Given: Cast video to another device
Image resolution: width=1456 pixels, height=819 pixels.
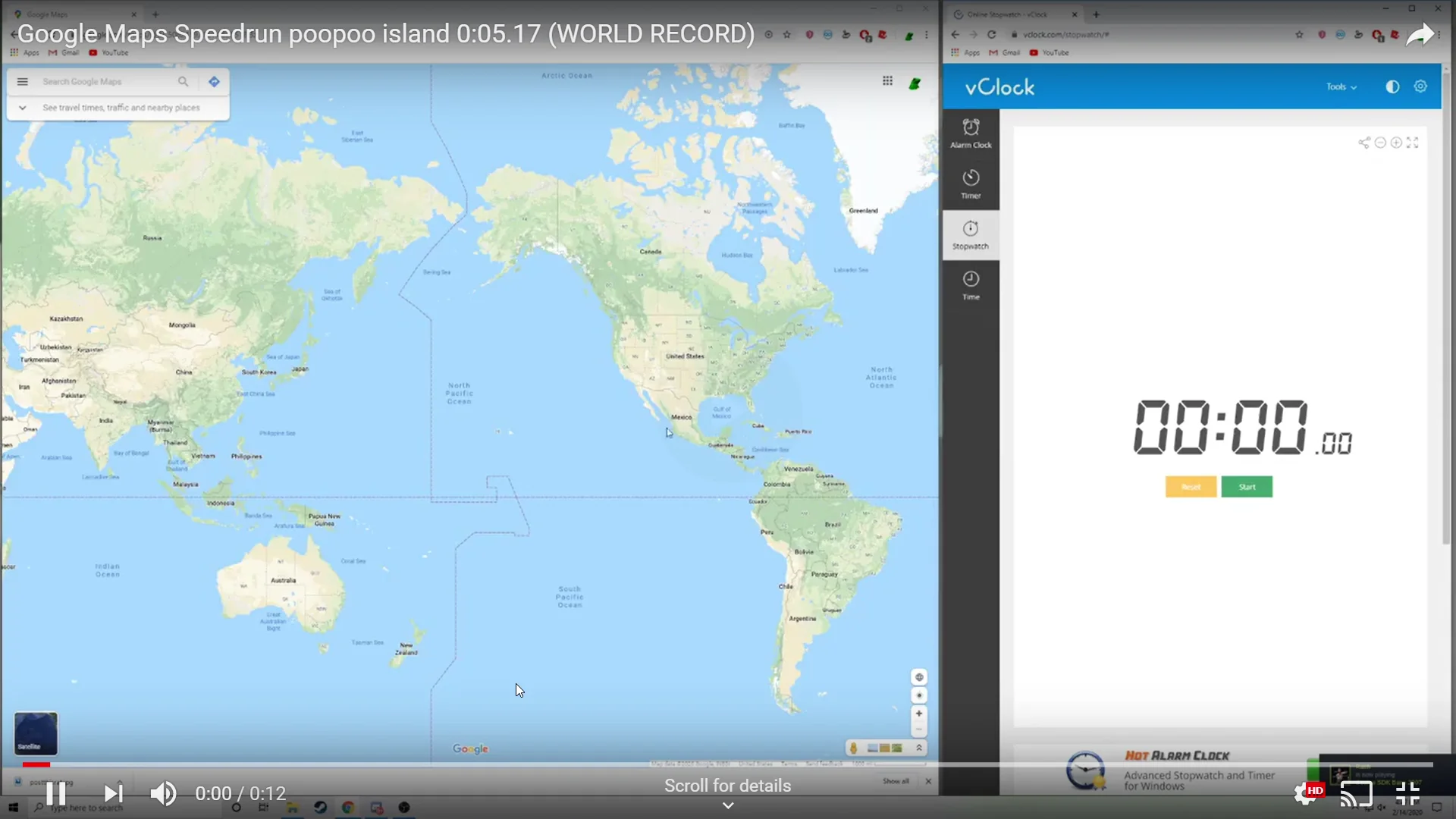Looking at the screenshot, I should (x=1357, y=794).
